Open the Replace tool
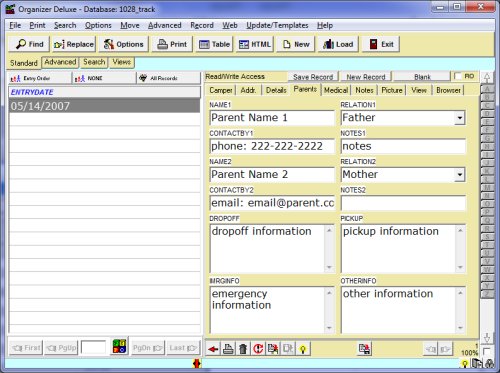This screenshot has height=373, width=500. 74,44
